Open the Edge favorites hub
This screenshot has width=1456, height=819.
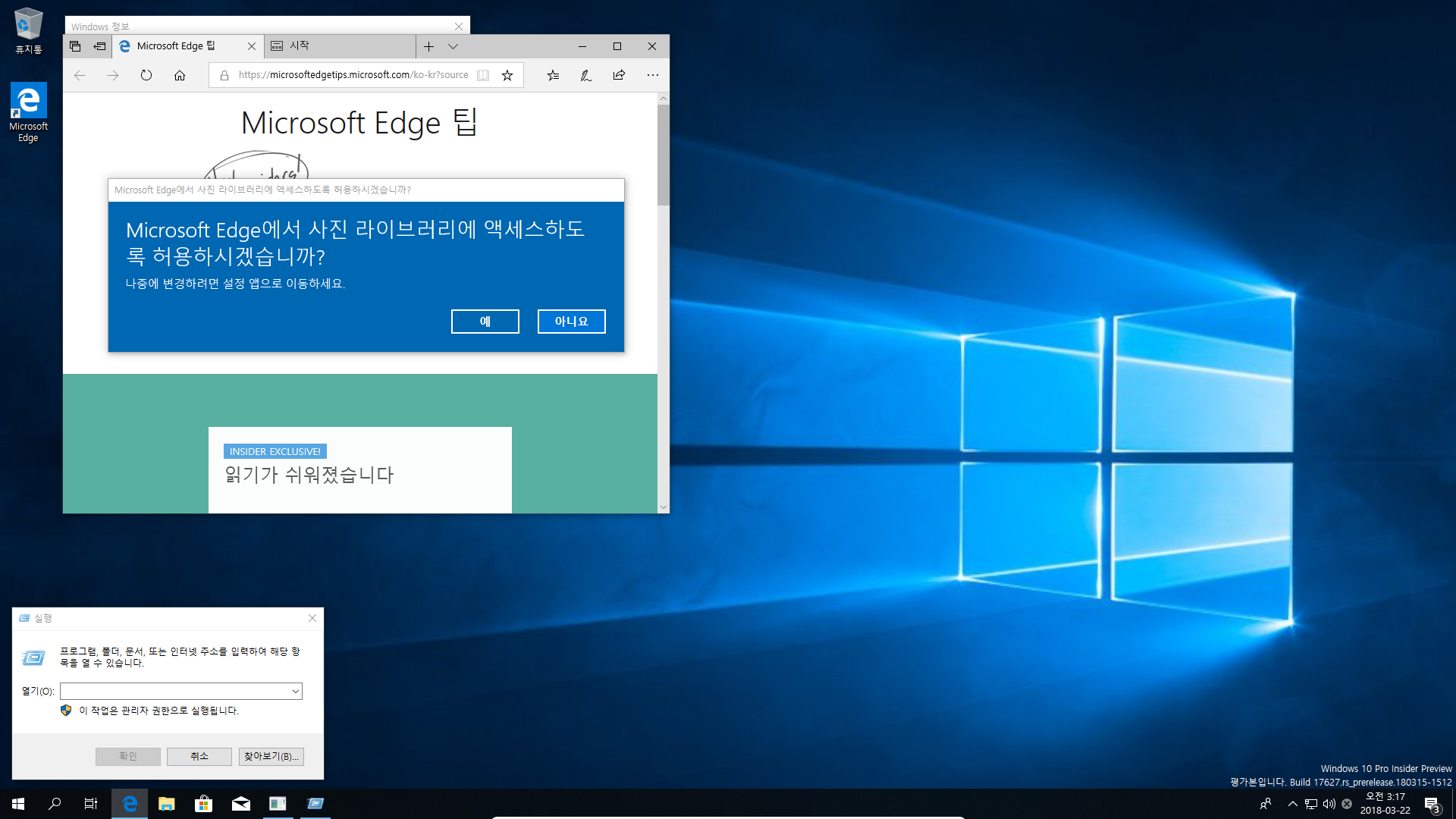(553, 75)
